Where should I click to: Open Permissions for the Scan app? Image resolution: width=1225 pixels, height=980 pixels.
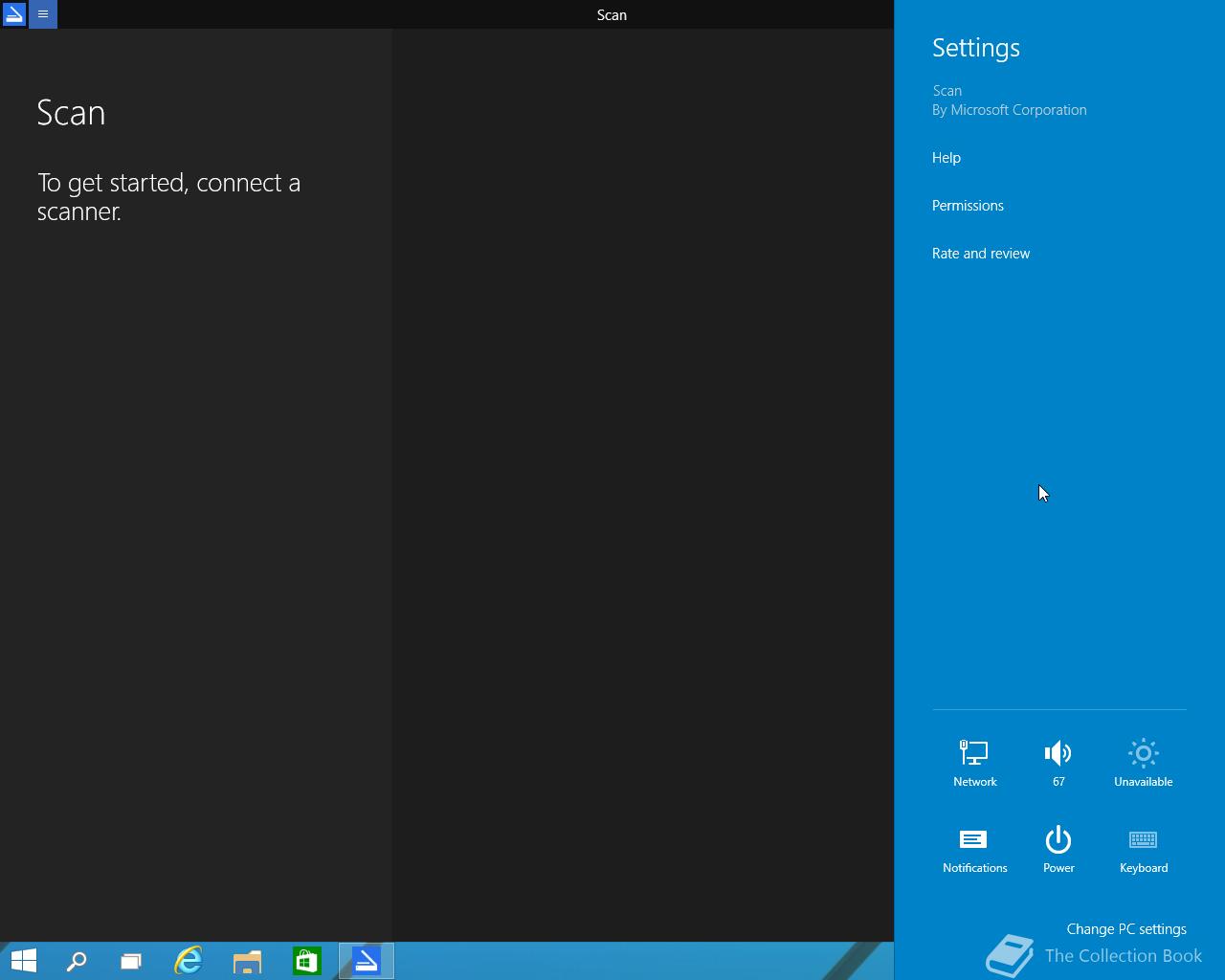coord(968,206)
